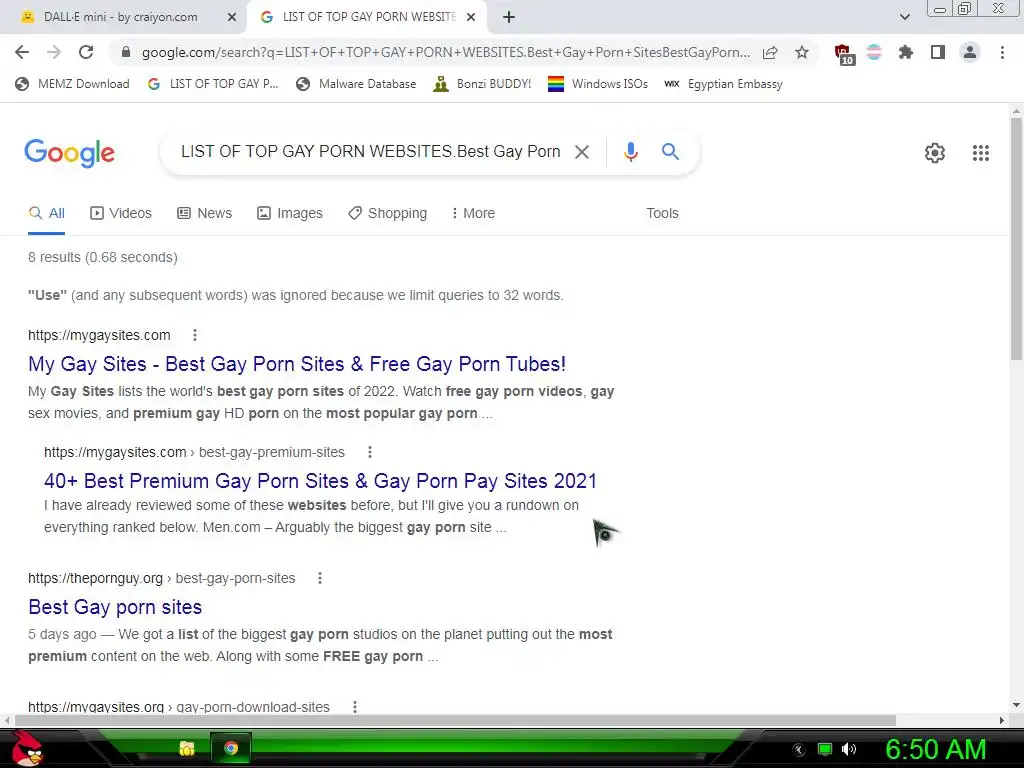Close the Google search results tab

pos(471,17)
